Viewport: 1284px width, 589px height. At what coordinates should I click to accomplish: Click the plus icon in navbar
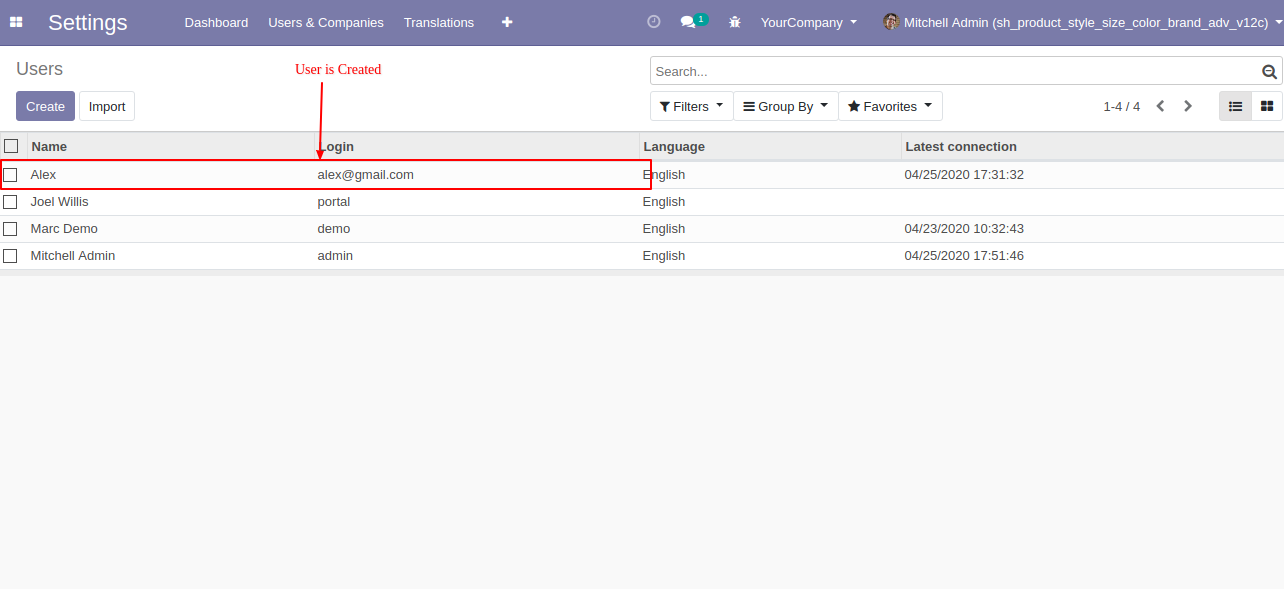[x=507, y=22]
